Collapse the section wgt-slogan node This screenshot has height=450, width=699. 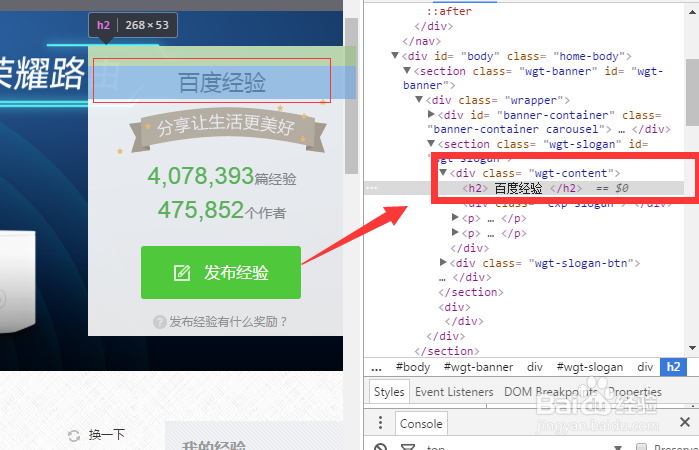pos(431,144)
